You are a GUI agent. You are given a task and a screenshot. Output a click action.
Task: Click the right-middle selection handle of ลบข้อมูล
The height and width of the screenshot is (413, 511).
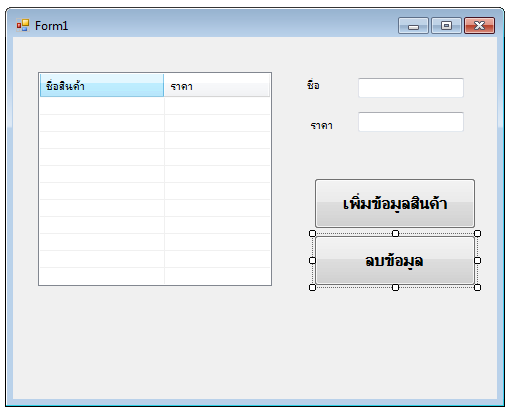pyautogui.click(x=477, y=260)
